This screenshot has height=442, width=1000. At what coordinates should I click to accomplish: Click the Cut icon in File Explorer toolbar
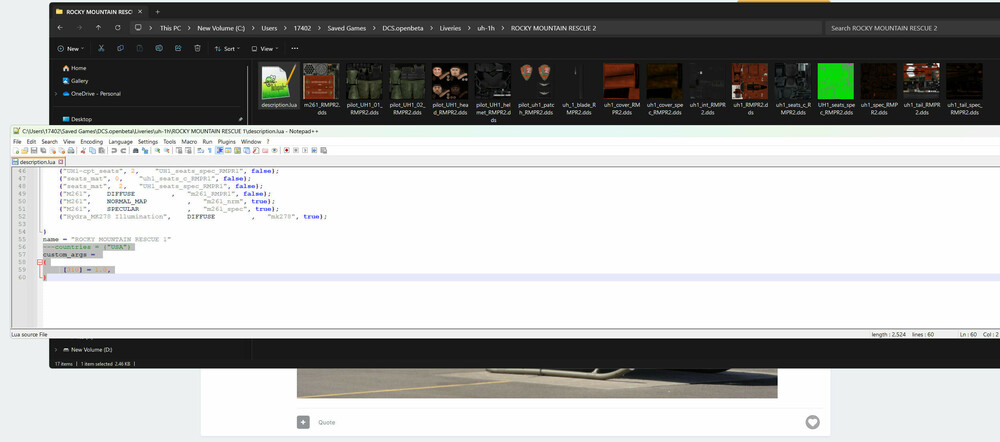[x=101, y=48]
